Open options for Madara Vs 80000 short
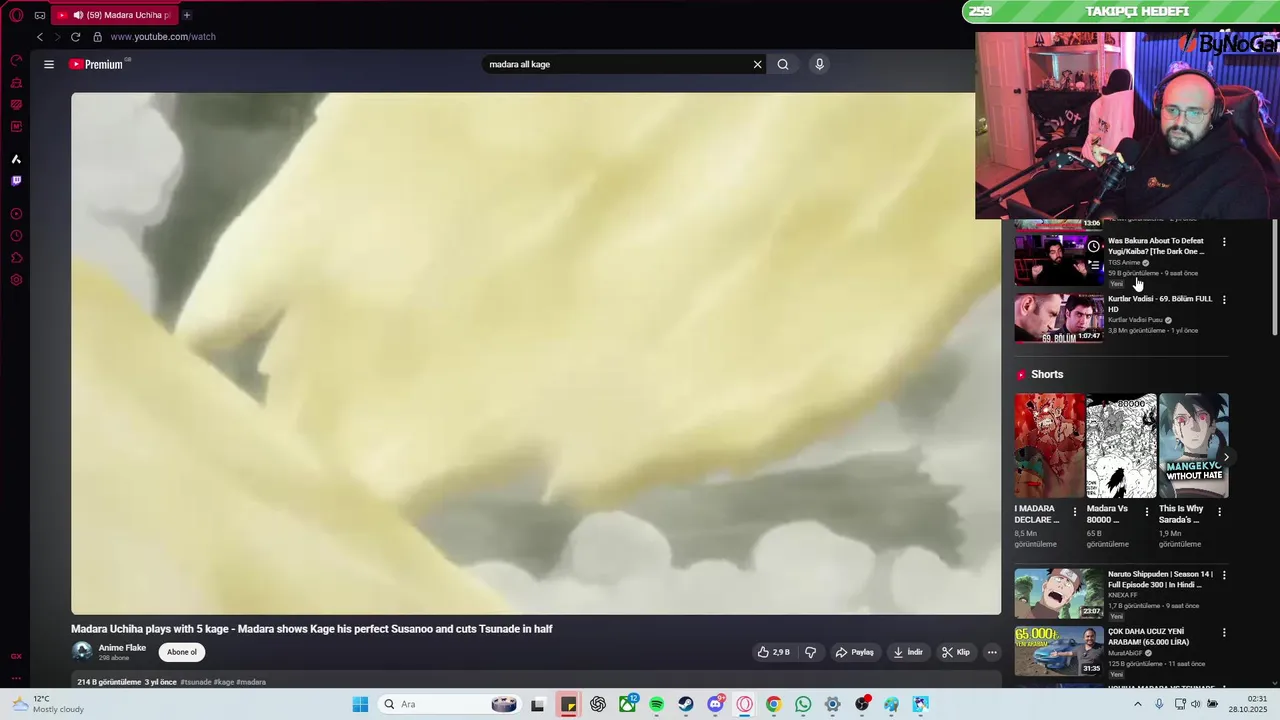1280x720 pixels. 1147,512
